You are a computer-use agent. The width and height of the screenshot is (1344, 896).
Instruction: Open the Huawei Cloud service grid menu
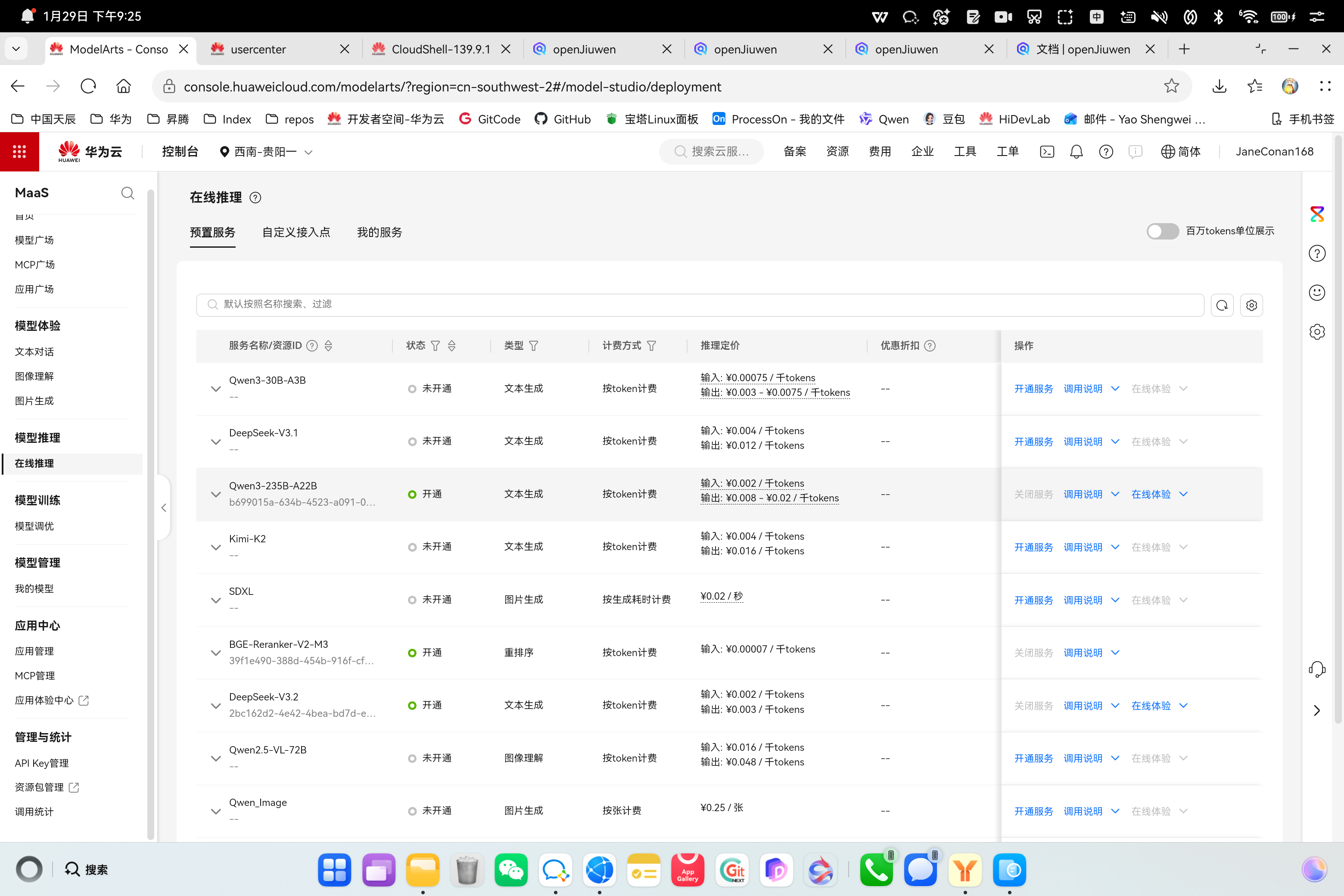19,152
